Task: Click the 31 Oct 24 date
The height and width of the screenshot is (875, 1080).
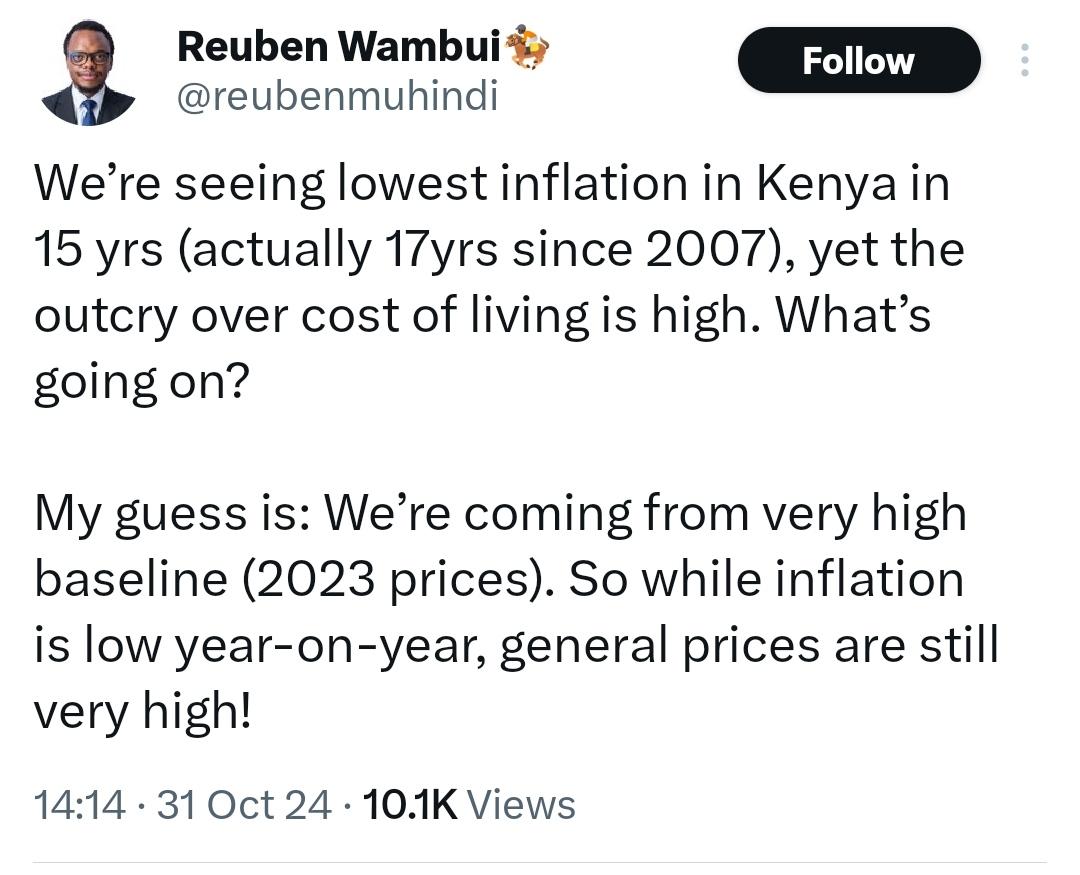Action: (x=245, y=805)
